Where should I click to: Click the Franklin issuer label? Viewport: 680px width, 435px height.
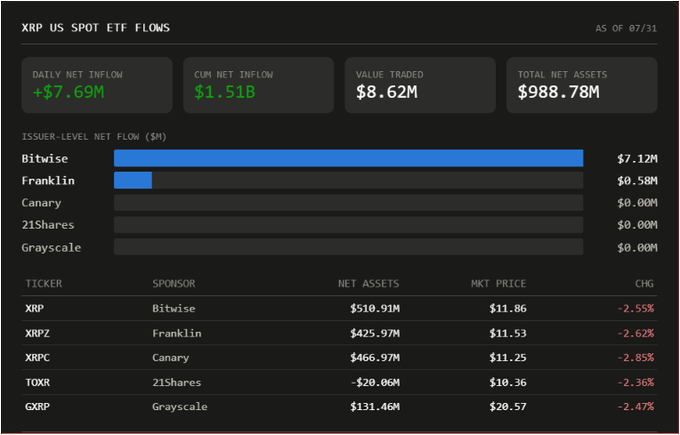coord(48,180)
